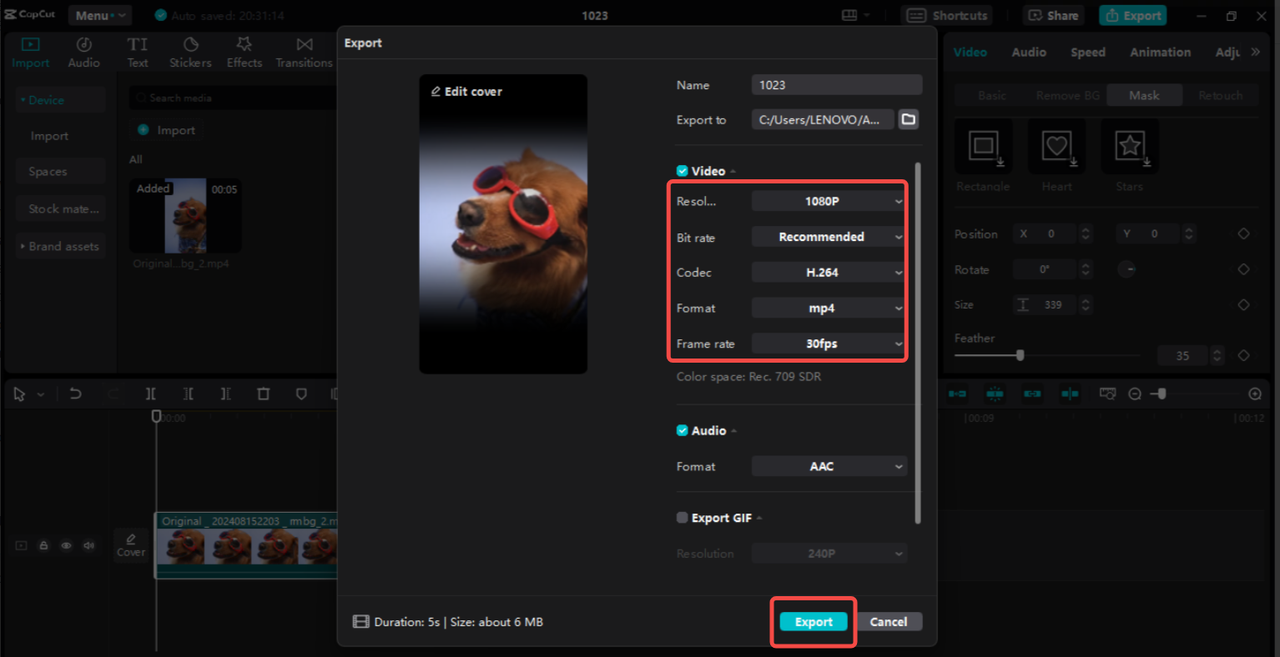
Task: Open the Resolution 1080P dropdown
Action: (829, 201)
